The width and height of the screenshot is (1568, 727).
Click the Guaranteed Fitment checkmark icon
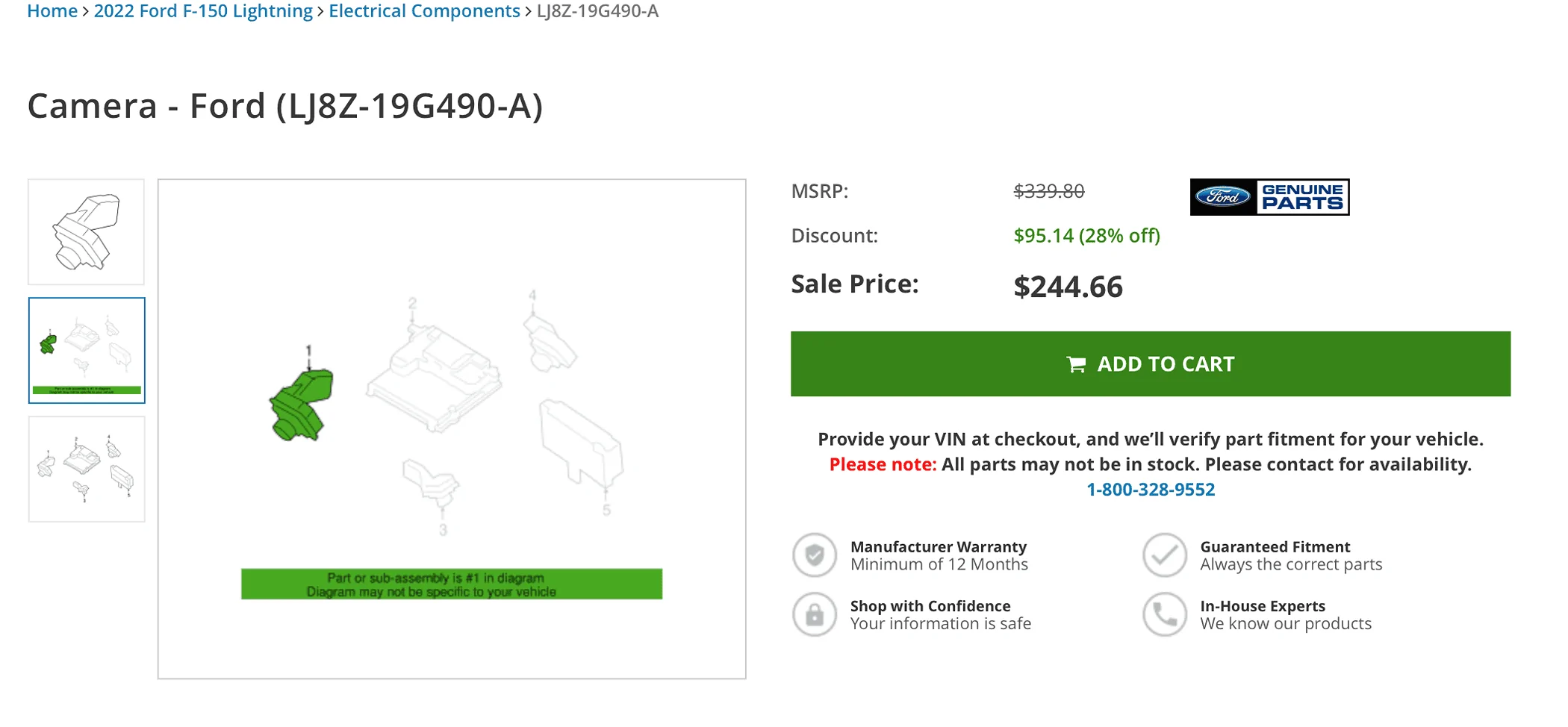(x=1164, y=555)
